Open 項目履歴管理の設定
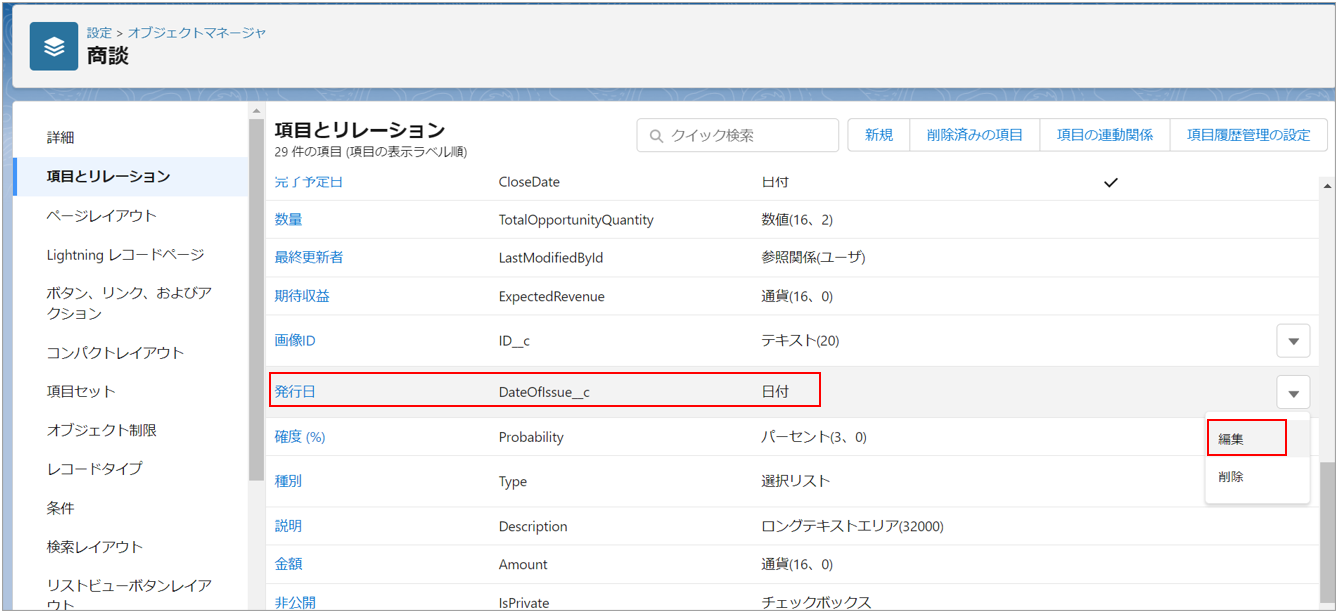The image size is (1337, 612). [x=1248, y=135]
